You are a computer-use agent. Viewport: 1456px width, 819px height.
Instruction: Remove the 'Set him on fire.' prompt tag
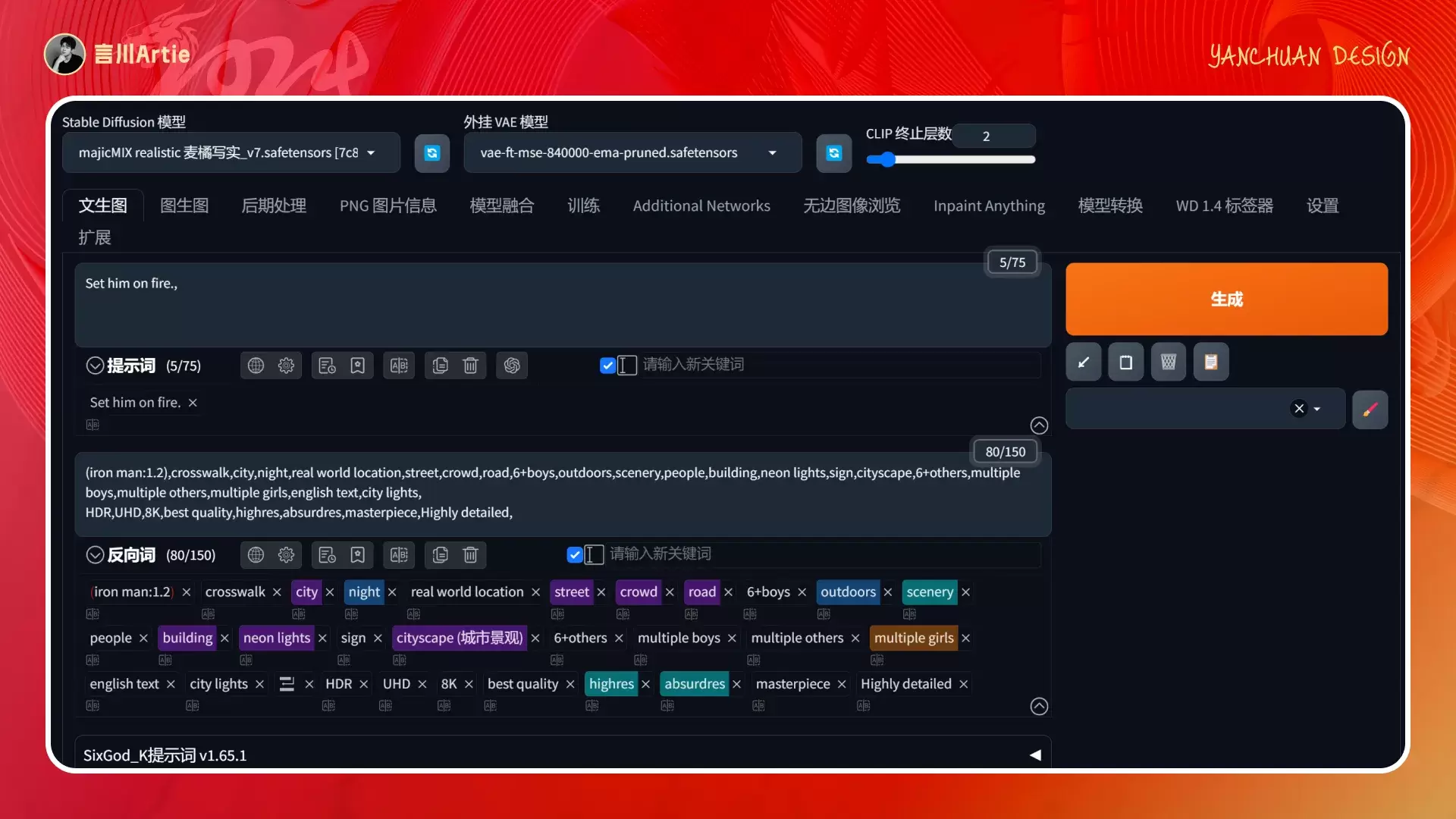[193, 403]
